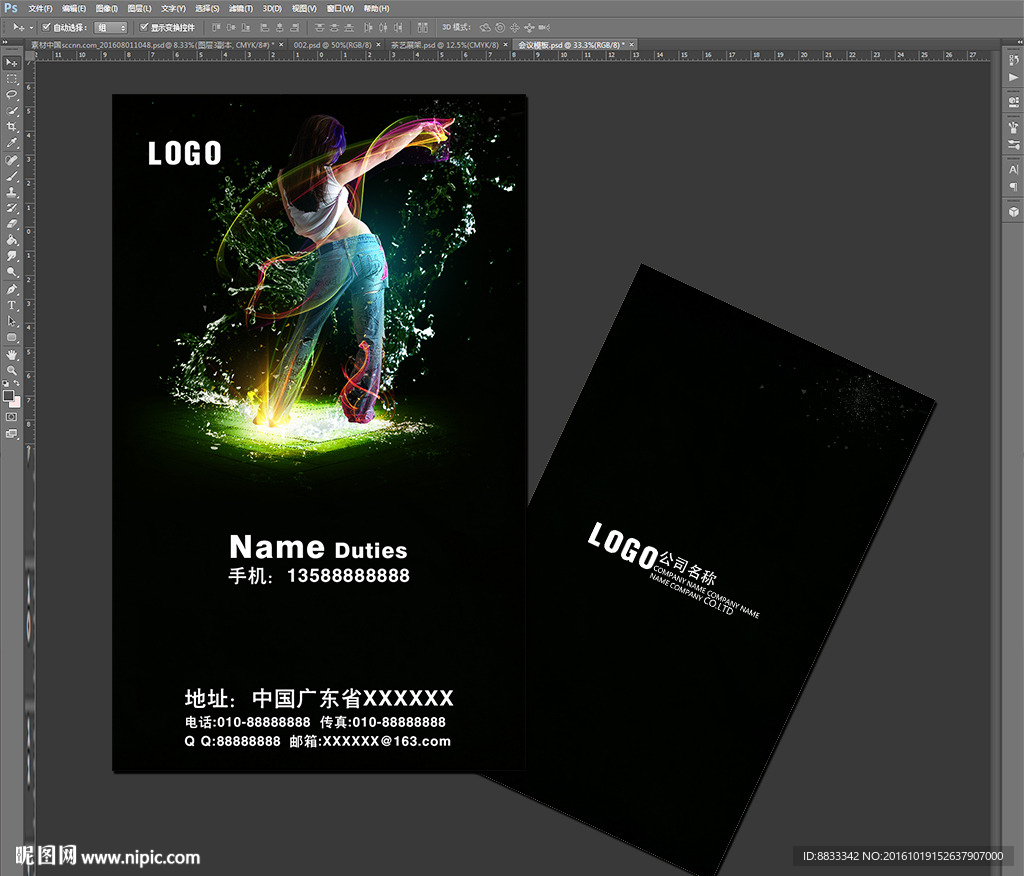Select the Eraser tool
The height and width of the screenshot is (876, 1024).
(x=12, y=224)
